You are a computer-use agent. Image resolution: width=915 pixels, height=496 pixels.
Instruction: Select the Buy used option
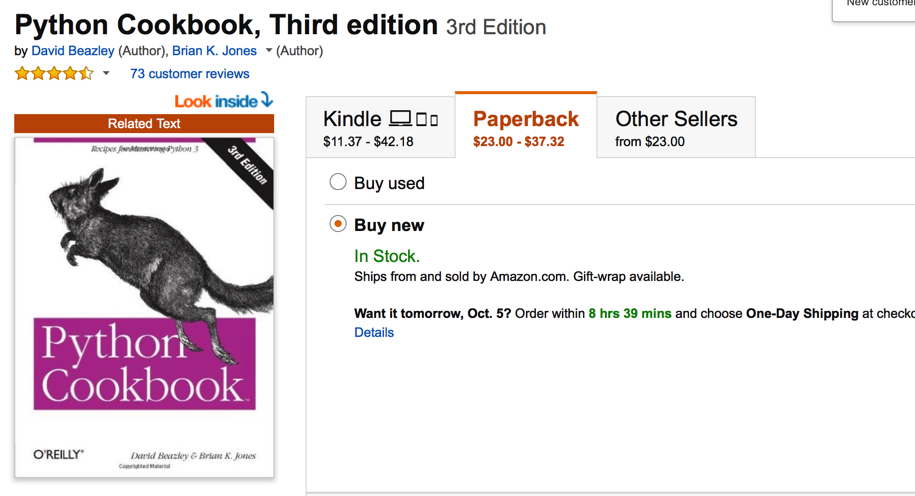[338, 182]
